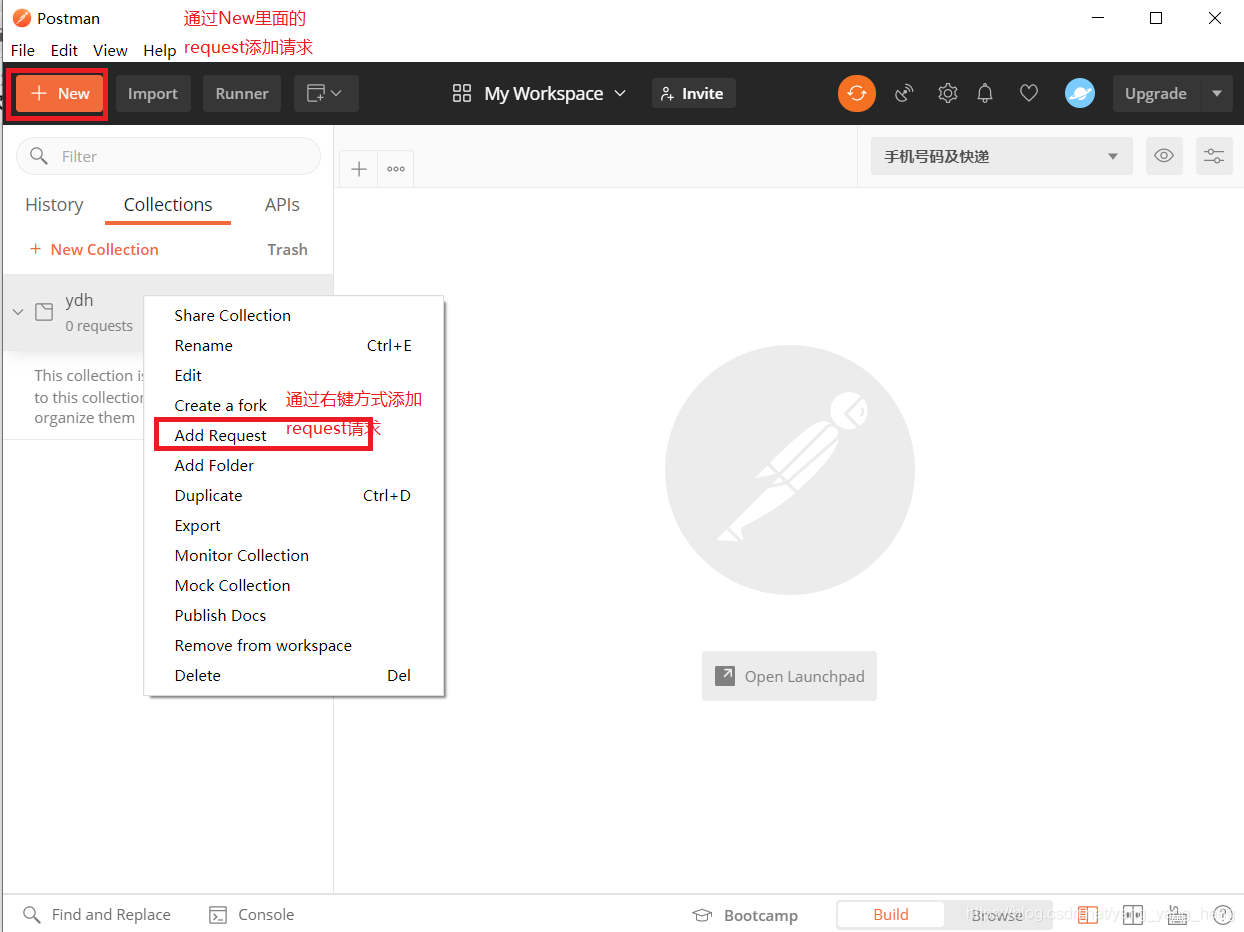Open the Edit menu in the menu bar
This screenshot has height=932, width=1244.
[64, 50]
